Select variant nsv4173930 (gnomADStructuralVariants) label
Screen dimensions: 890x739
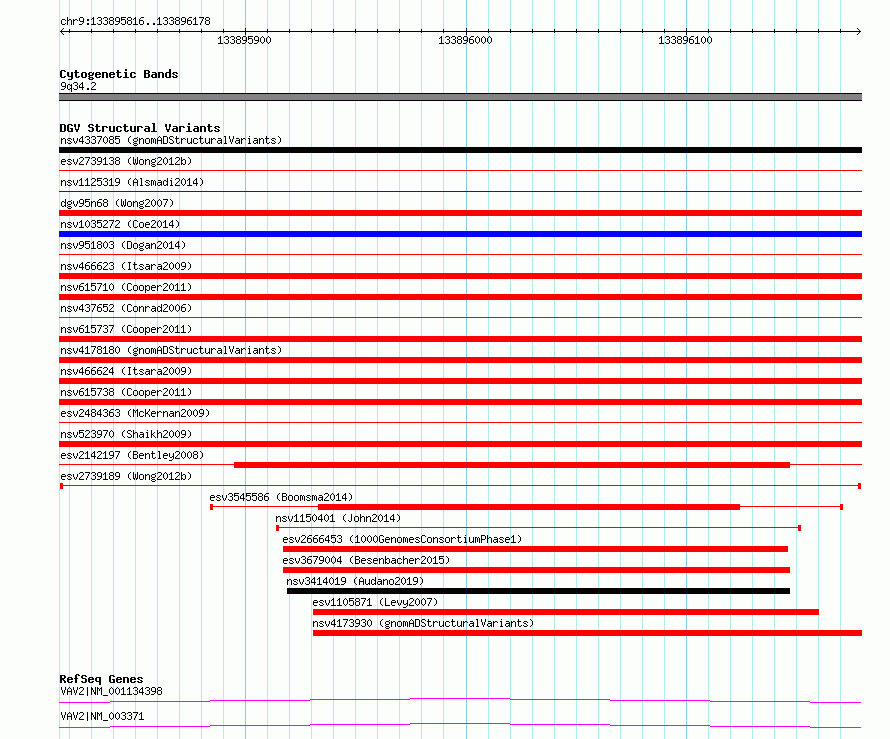coord(423,623)
